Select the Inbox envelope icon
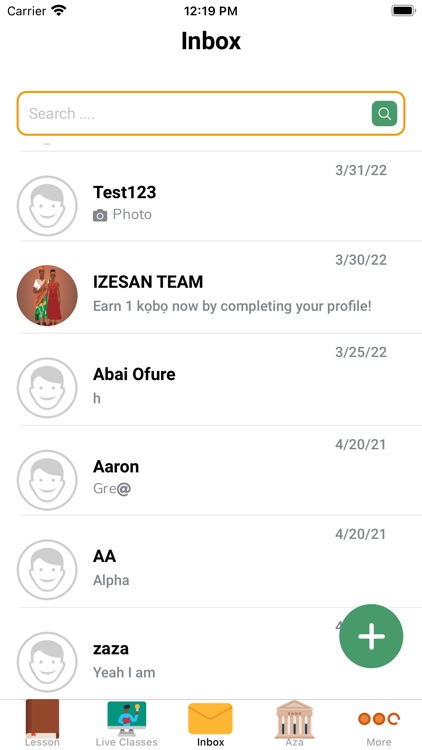Screen dimensions: 422x750 [x=211, y=718]
